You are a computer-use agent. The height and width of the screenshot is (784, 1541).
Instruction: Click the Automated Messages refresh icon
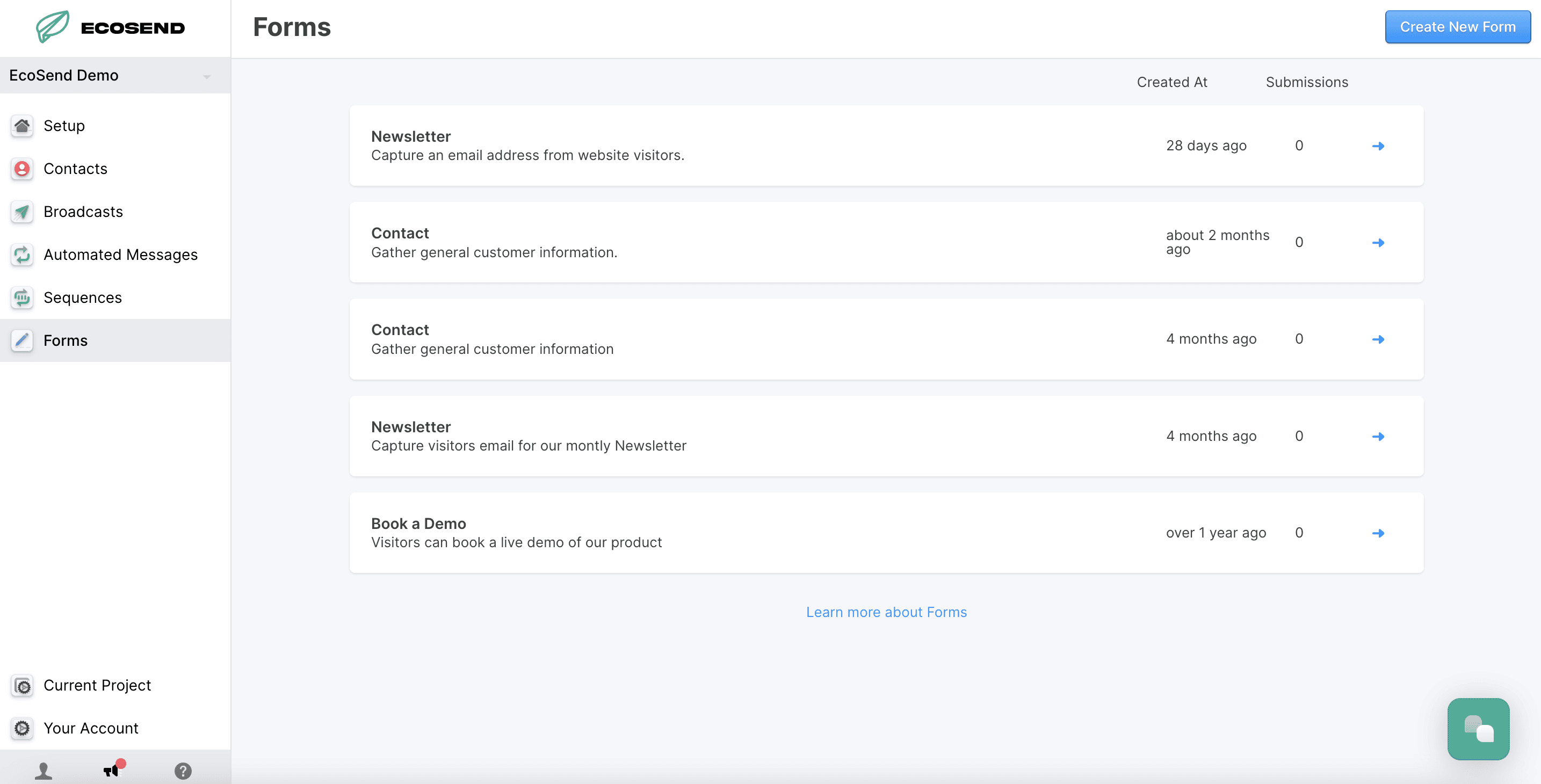tap(22, 255)
